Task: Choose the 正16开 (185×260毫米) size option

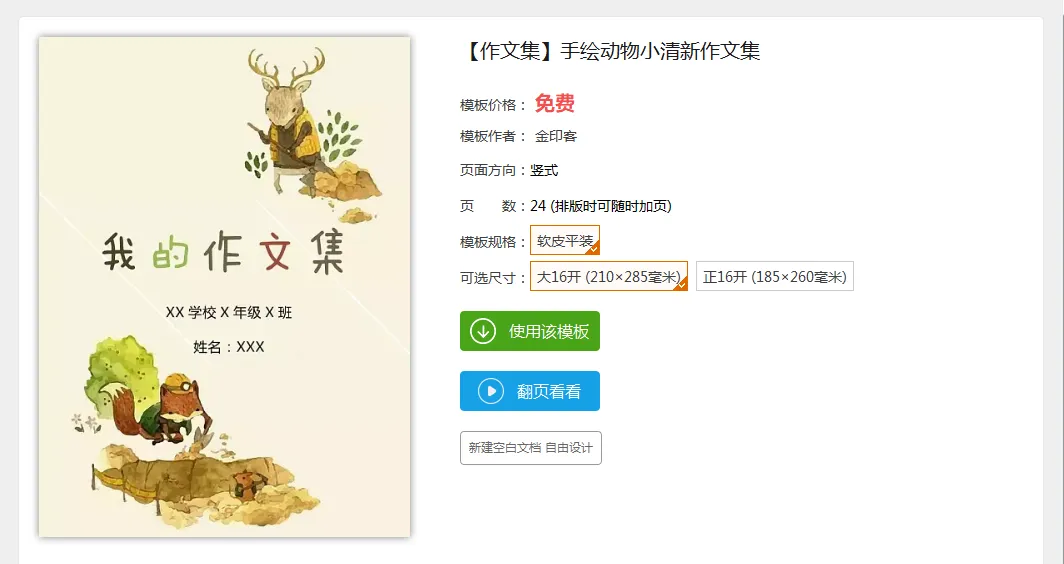Action: pos(774,276)
